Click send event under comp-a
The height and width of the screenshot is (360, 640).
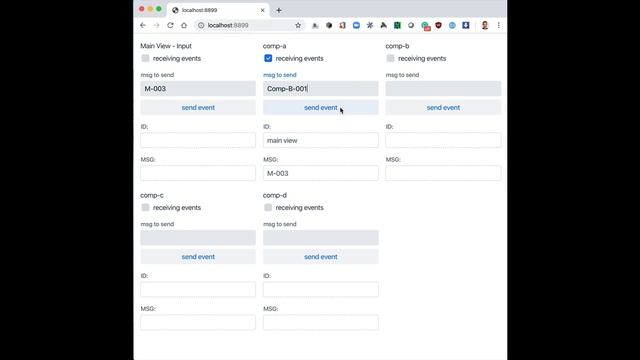320,108
